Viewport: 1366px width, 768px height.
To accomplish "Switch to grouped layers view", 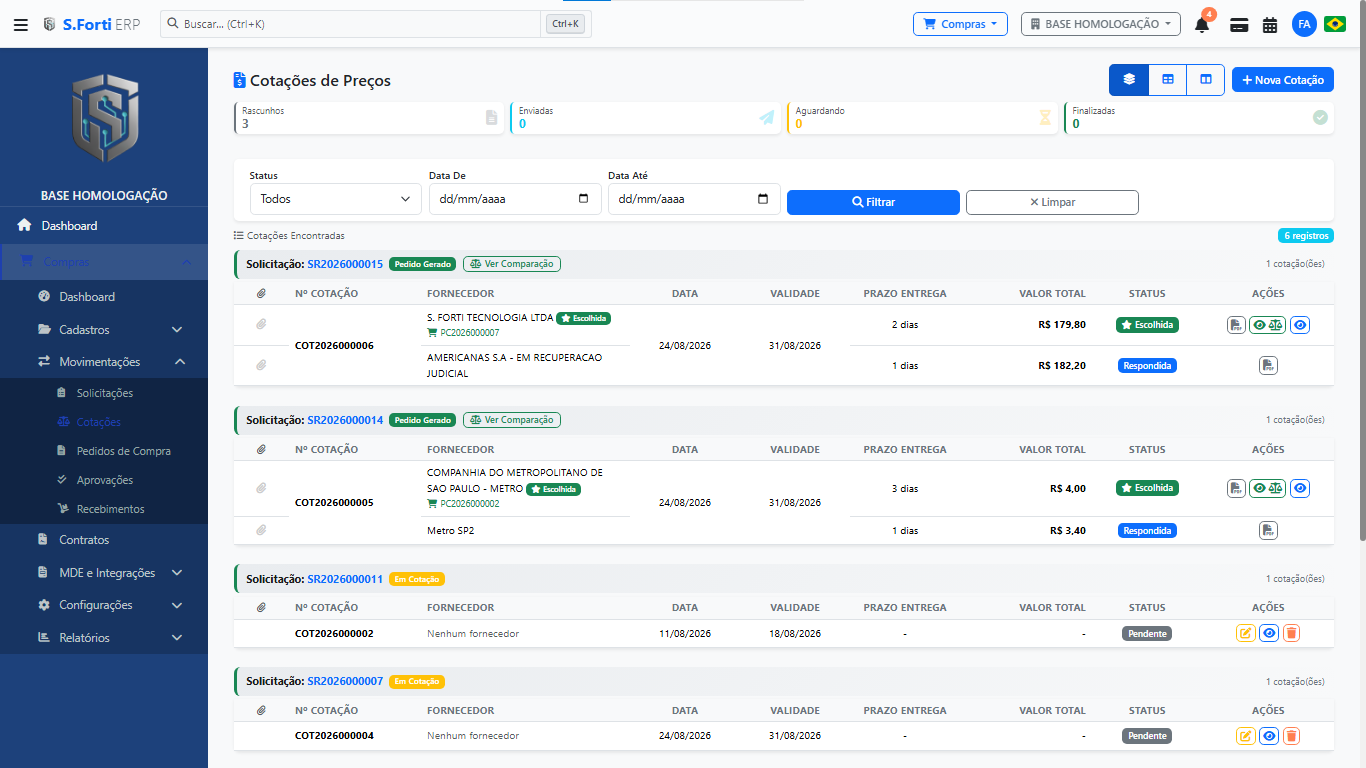I will click(x=1129, y=80).
